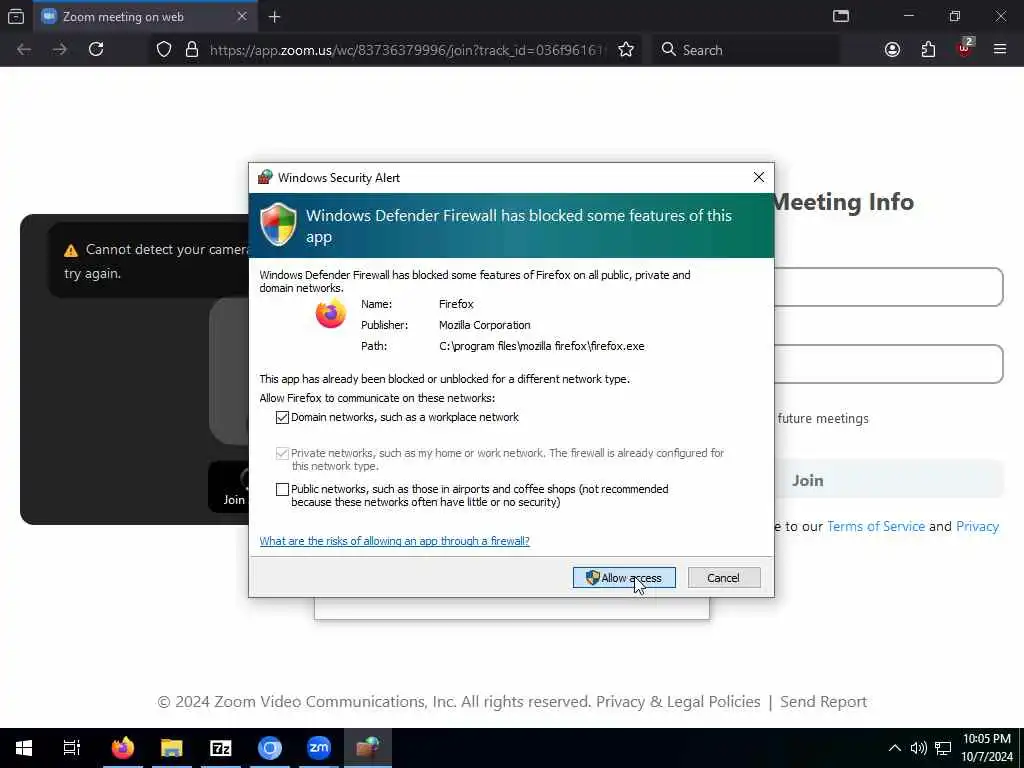Click the firewall alert taskbar icon

368,748
